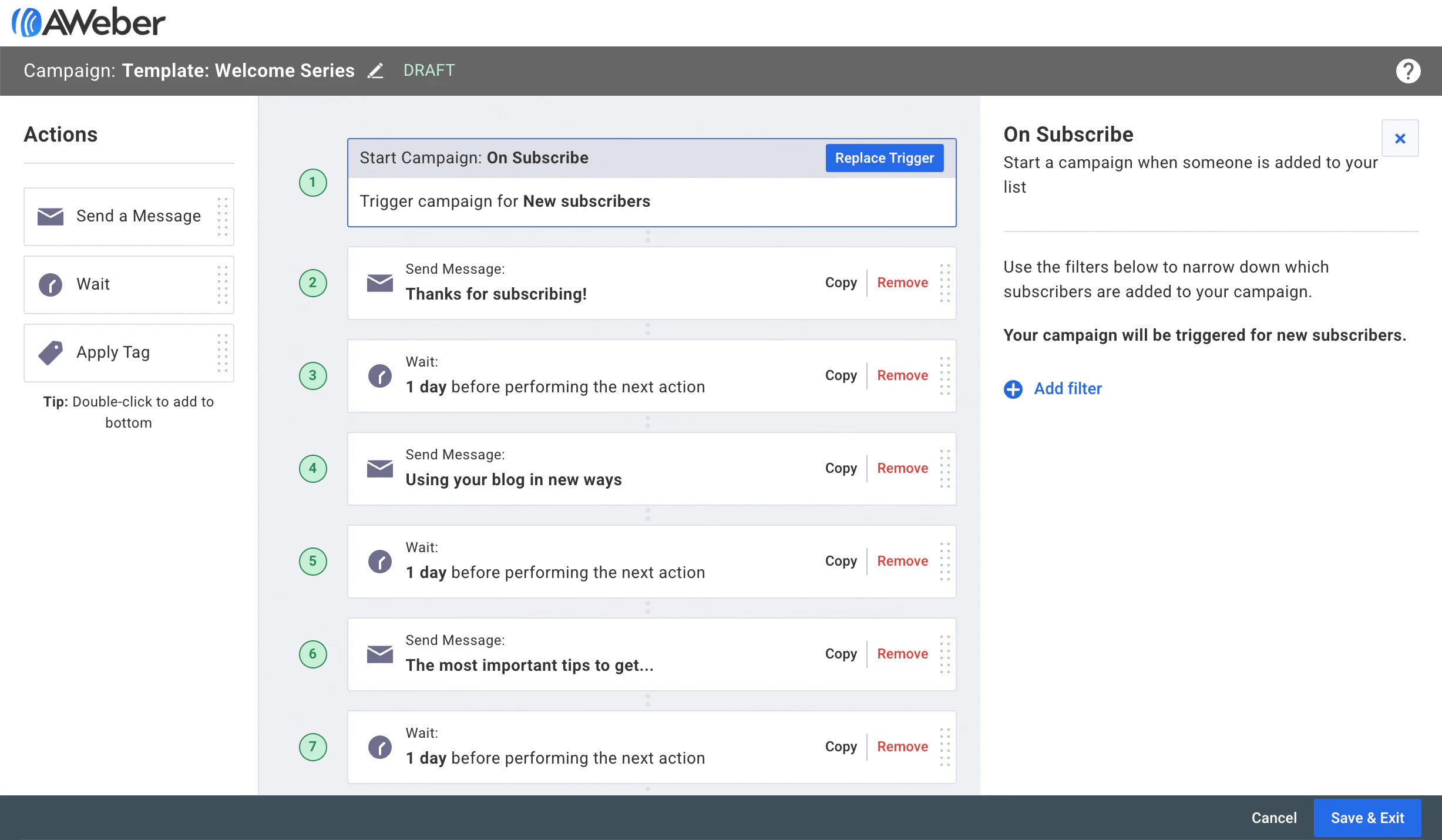
Task: Click the envelope icon on Thanks for subscribing step
Action: (379, 283)
